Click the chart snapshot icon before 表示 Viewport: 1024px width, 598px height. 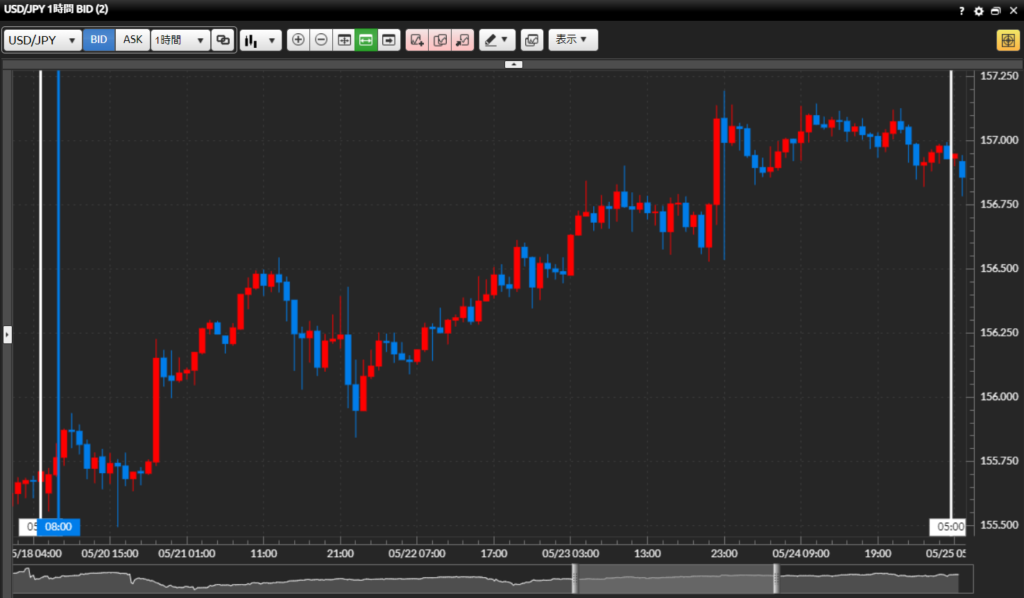(531, 40)
